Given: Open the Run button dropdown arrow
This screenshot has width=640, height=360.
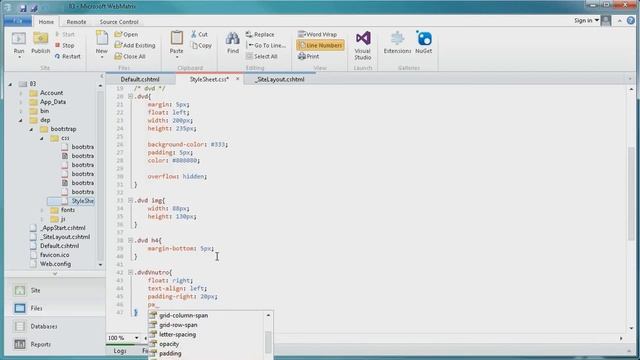Looking at the screenshot, I should [x=19, y=57].
